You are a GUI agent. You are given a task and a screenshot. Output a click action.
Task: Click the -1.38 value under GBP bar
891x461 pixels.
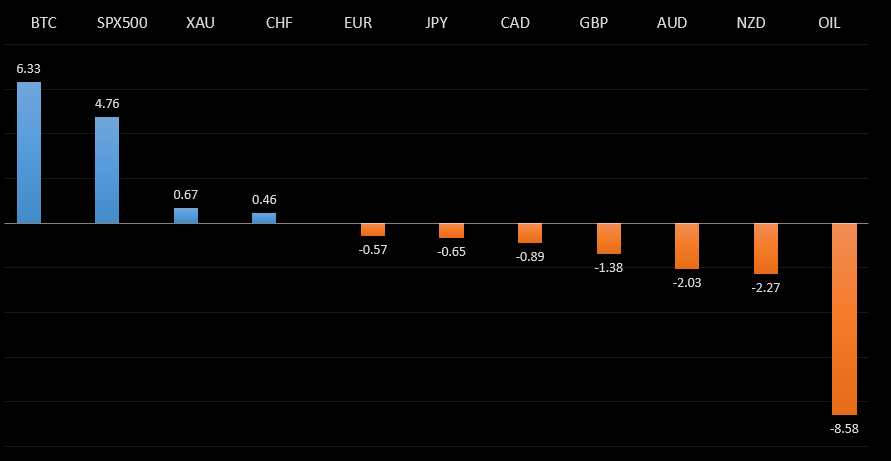coord(608,267)
